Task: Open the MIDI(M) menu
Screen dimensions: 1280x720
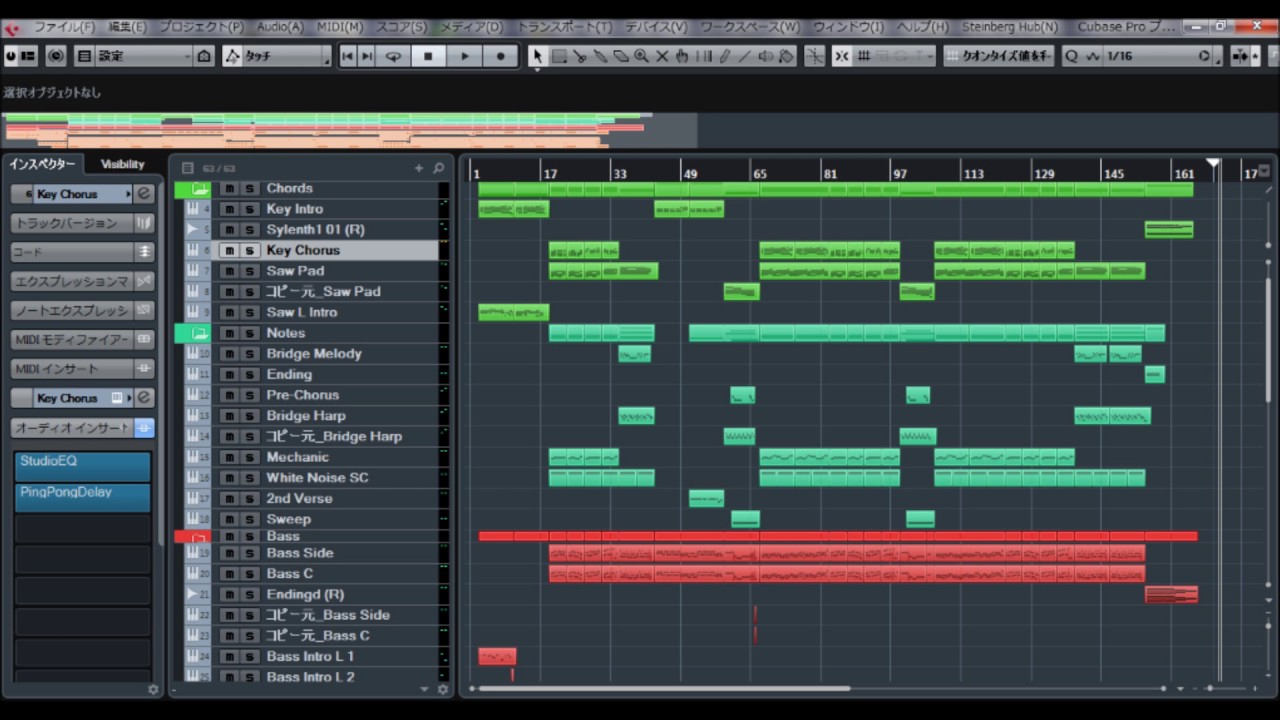Action: [340, 27]
